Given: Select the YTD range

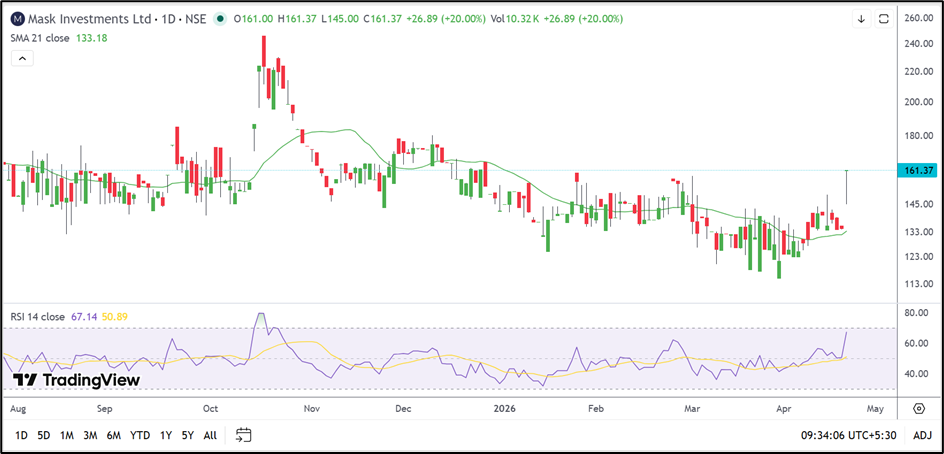Looking at the screenshot, I should (141, 435).
